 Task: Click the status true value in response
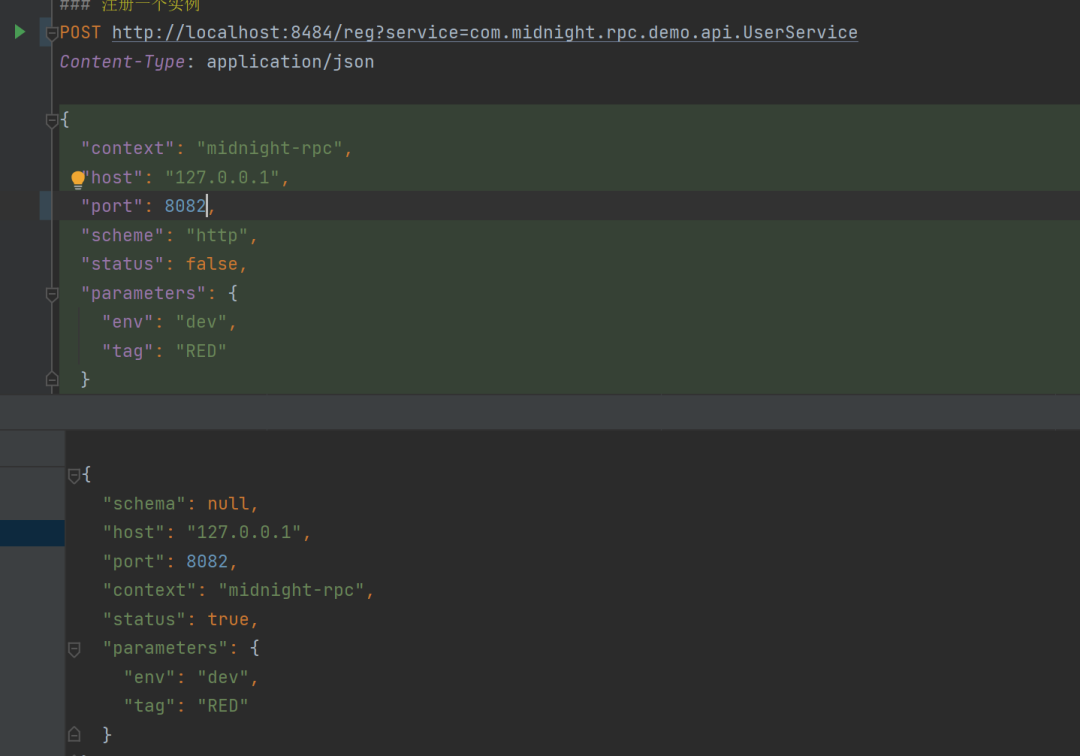tap(228, 619)
